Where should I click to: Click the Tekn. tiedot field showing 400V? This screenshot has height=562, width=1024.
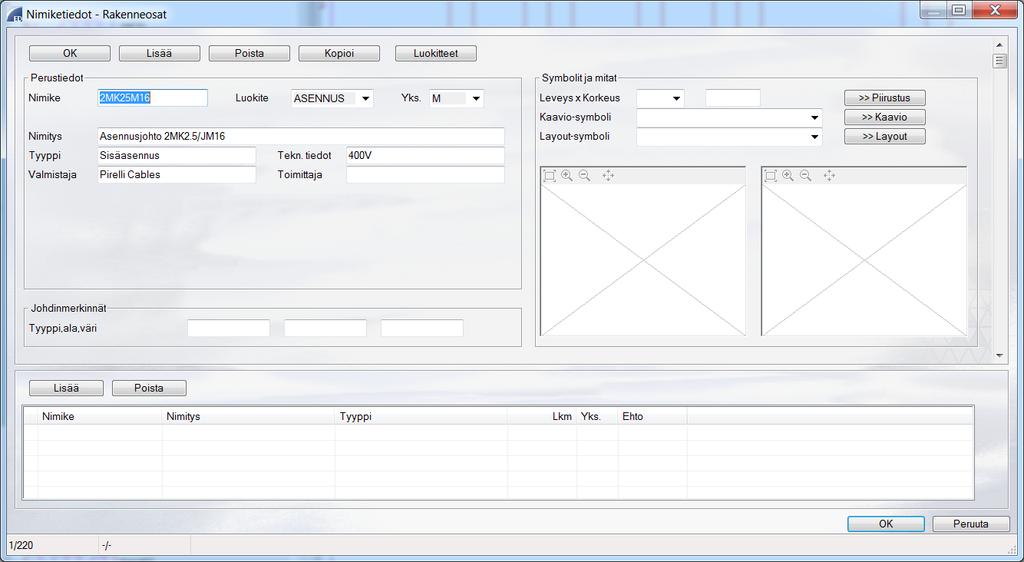(425, 155)
